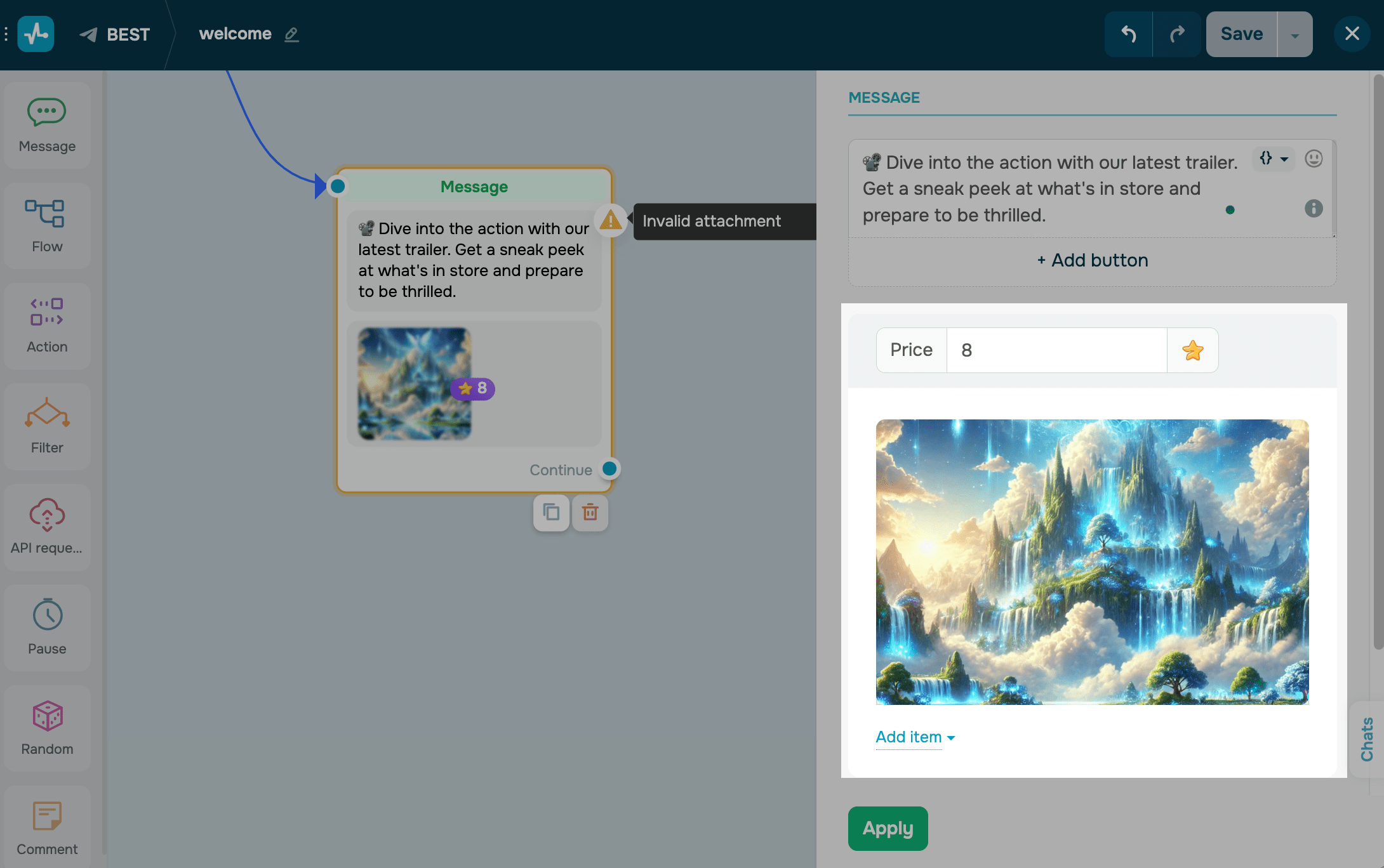Click the redo arrow button
Viewport: 1384px width, 868px height.
tap(1177, 34)
